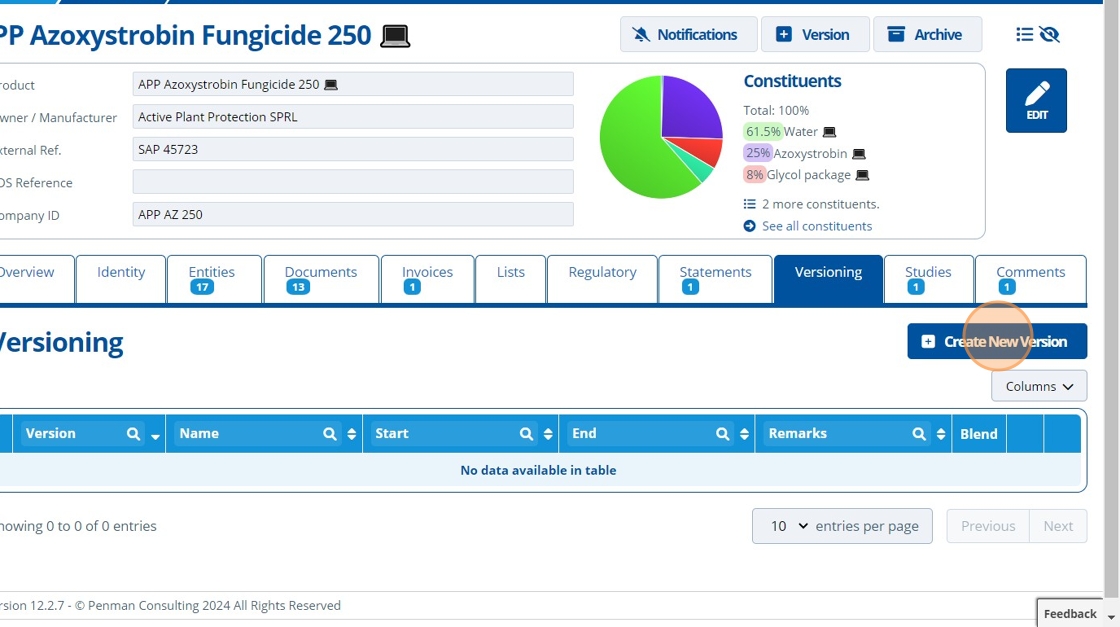Click the blue EDIT pencil button

(1036, 101)
